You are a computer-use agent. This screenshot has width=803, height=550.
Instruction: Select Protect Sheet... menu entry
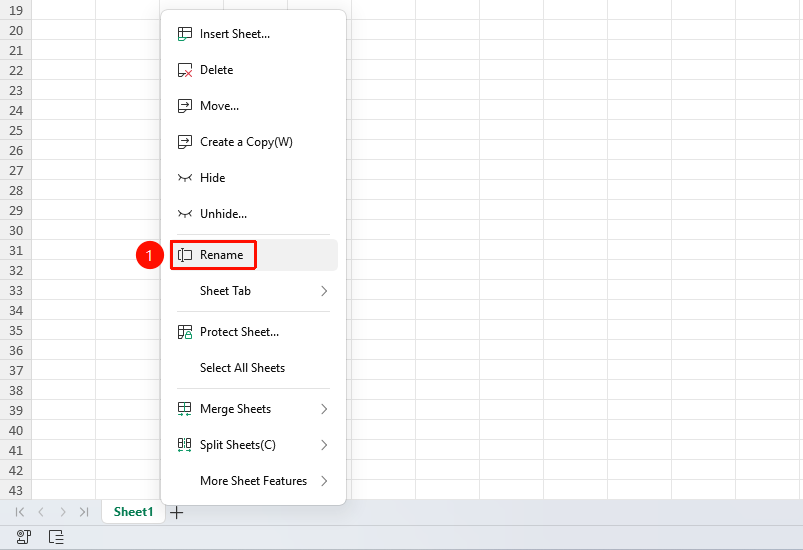[x=253, y=332]
